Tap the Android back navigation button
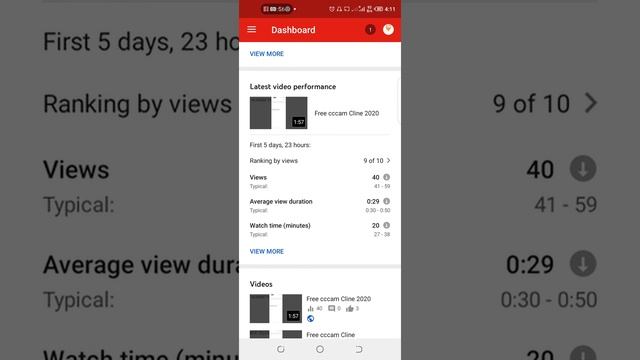640x360 pixels. tap(358, 349)
